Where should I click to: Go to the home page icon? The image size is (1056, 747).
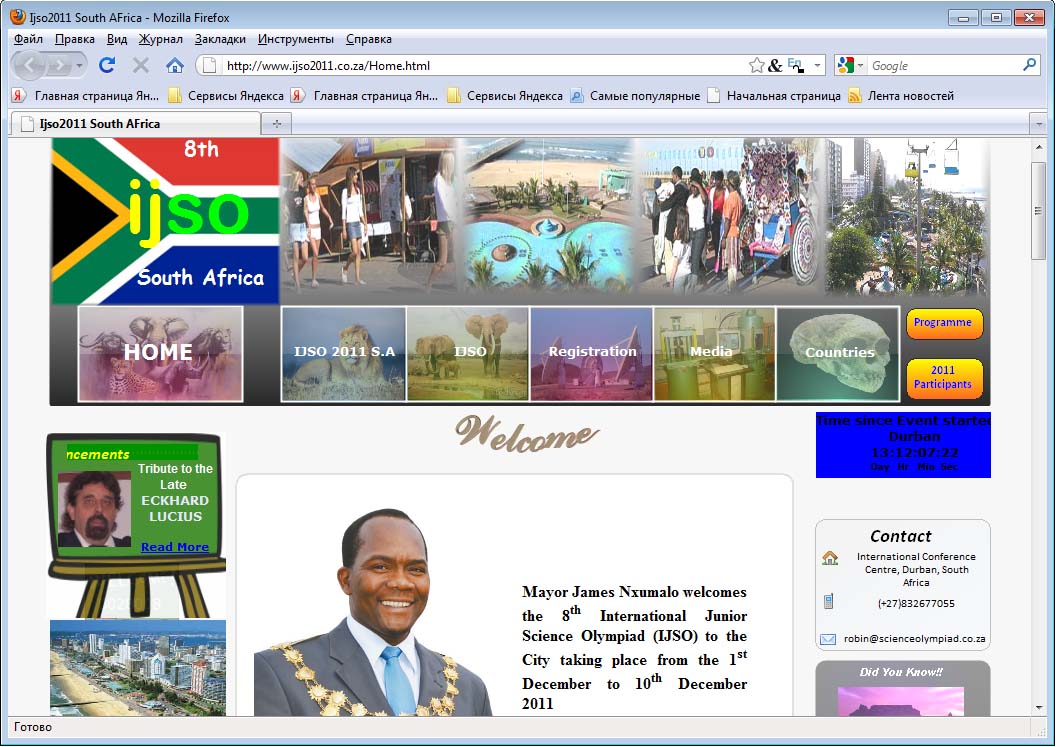(174, 65)
